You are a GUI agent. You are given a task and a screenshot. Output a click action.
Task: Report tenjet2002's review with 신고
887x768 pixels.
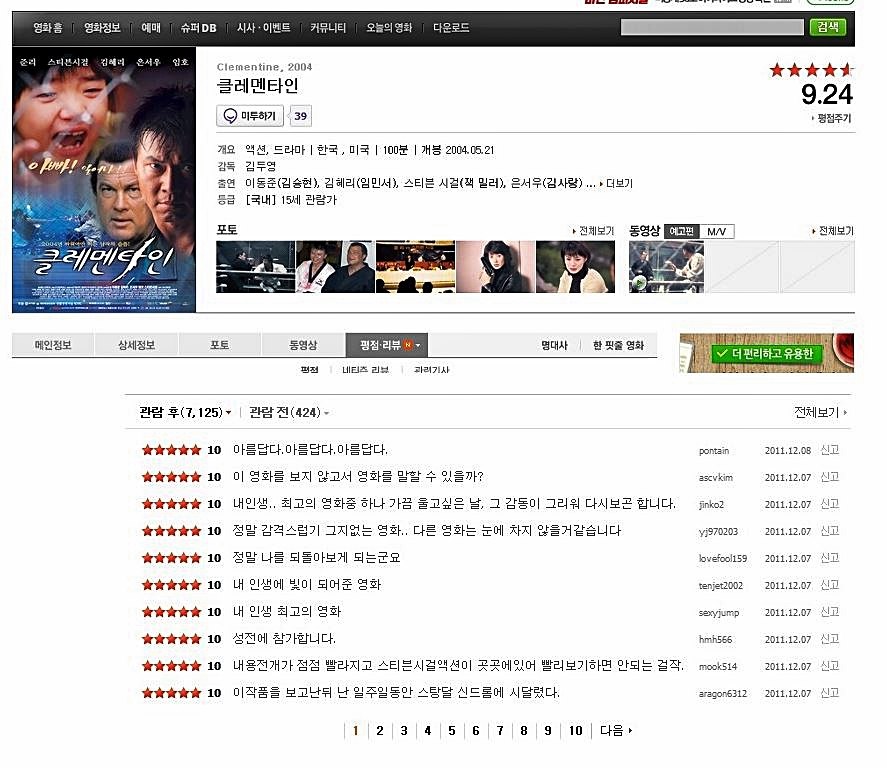point(830,585)
